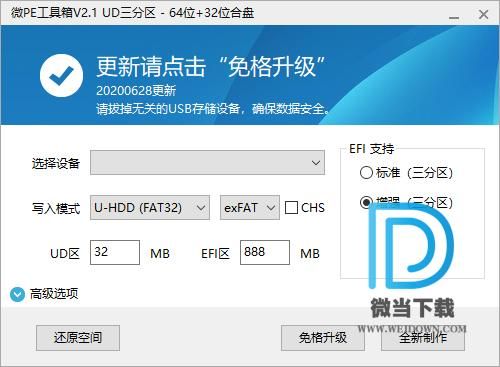Close the 微PE工具箱 window

tap(483, 14)
